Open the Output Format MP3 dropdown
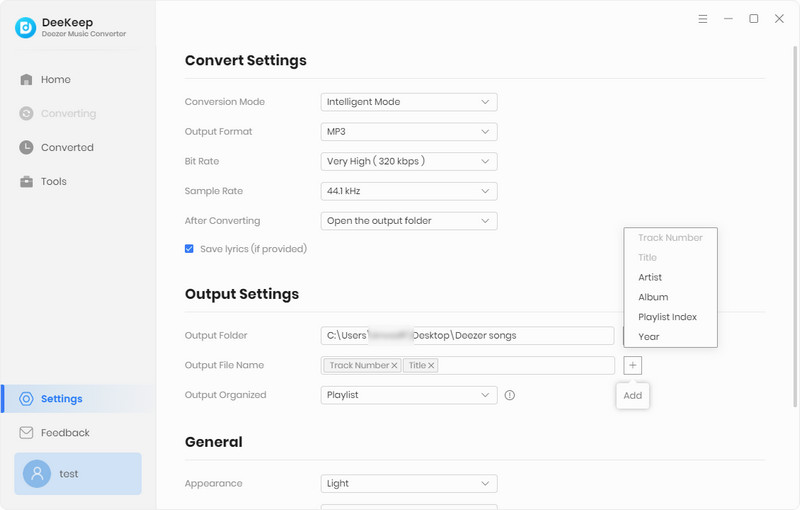 point(409,132)
